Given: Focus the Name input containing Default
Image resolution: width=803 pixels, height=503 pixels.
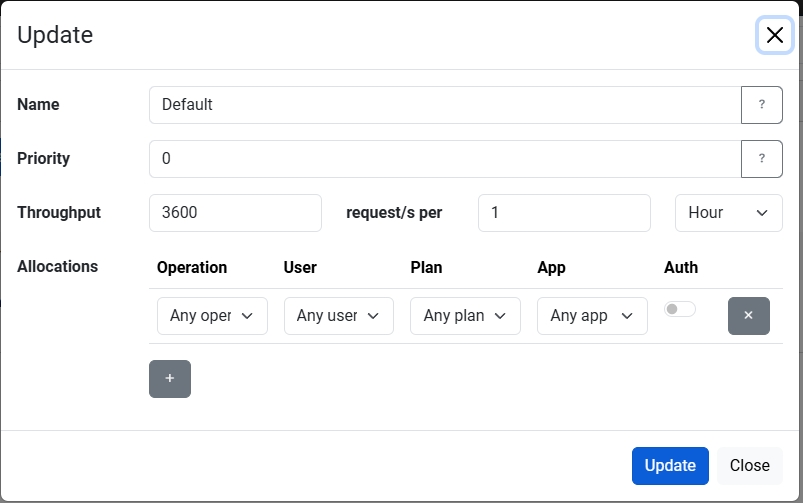Looking at the screenshot, I should [x=445, y=105].
